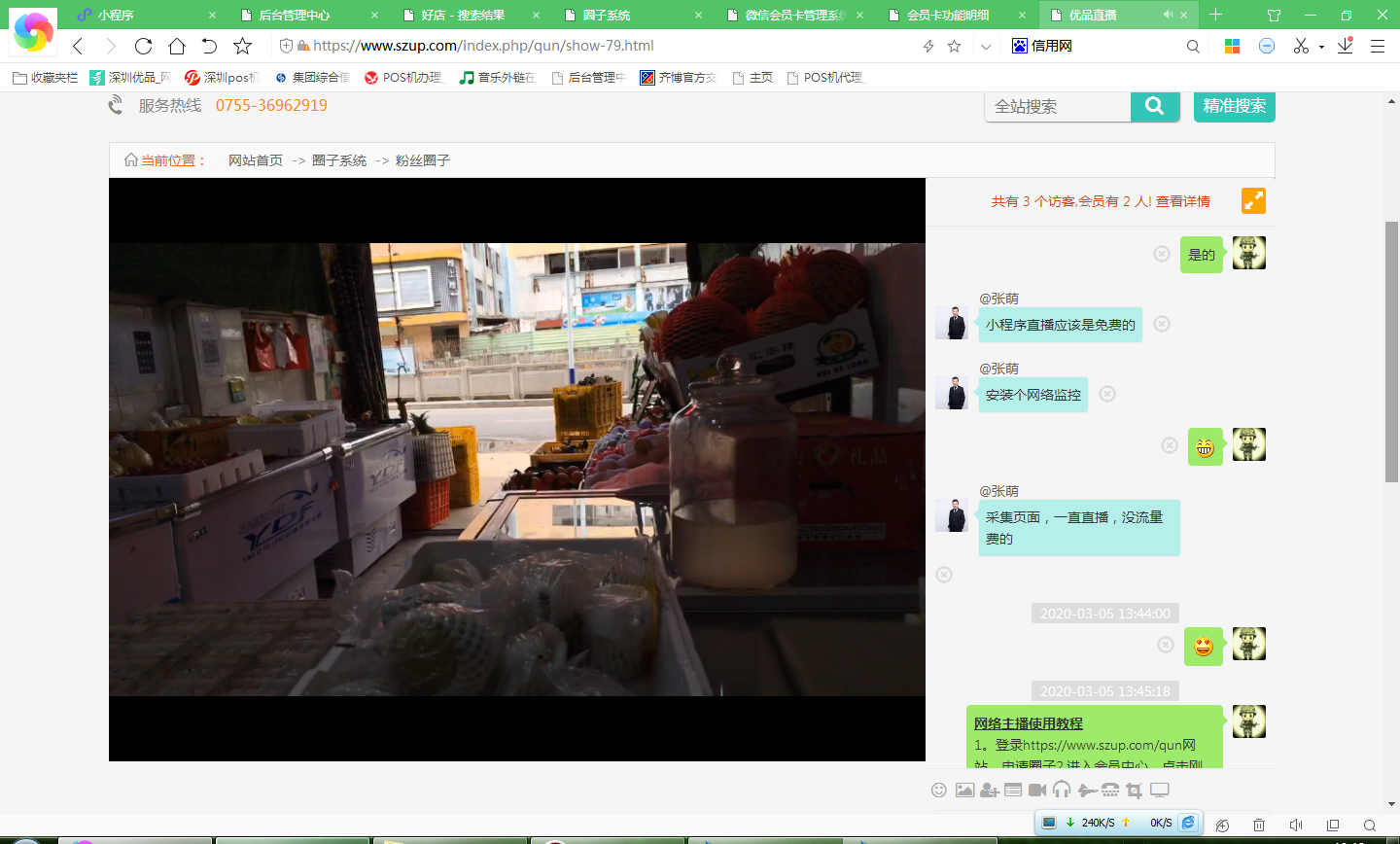Click the crop screenshot icon in chat toolbar
The height and width of the screenshot is (844, 1400).
tap(1135, 791)
